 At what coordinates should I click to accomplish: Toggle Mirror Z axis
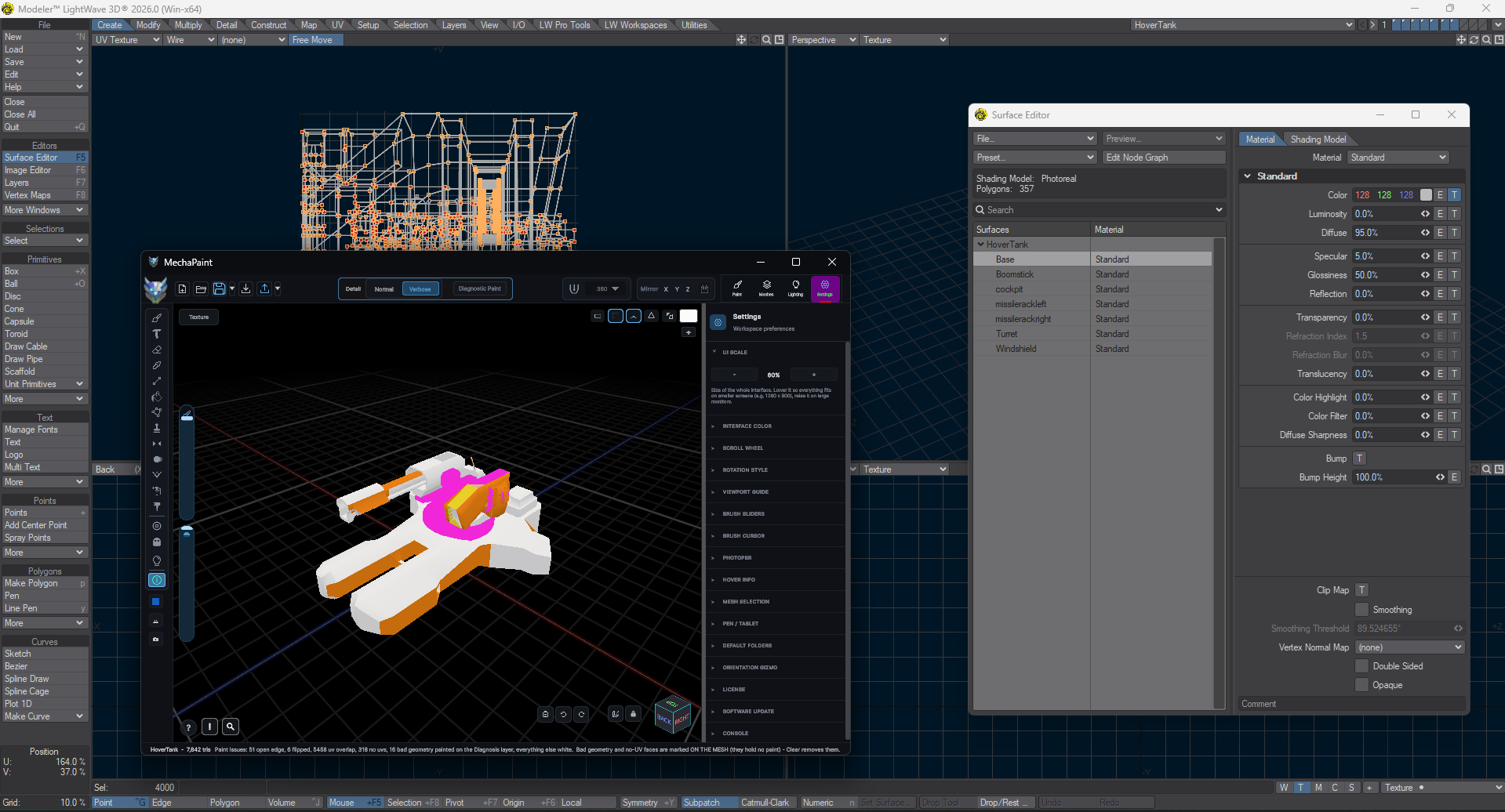pyautogui.click(x=688, y=289)
